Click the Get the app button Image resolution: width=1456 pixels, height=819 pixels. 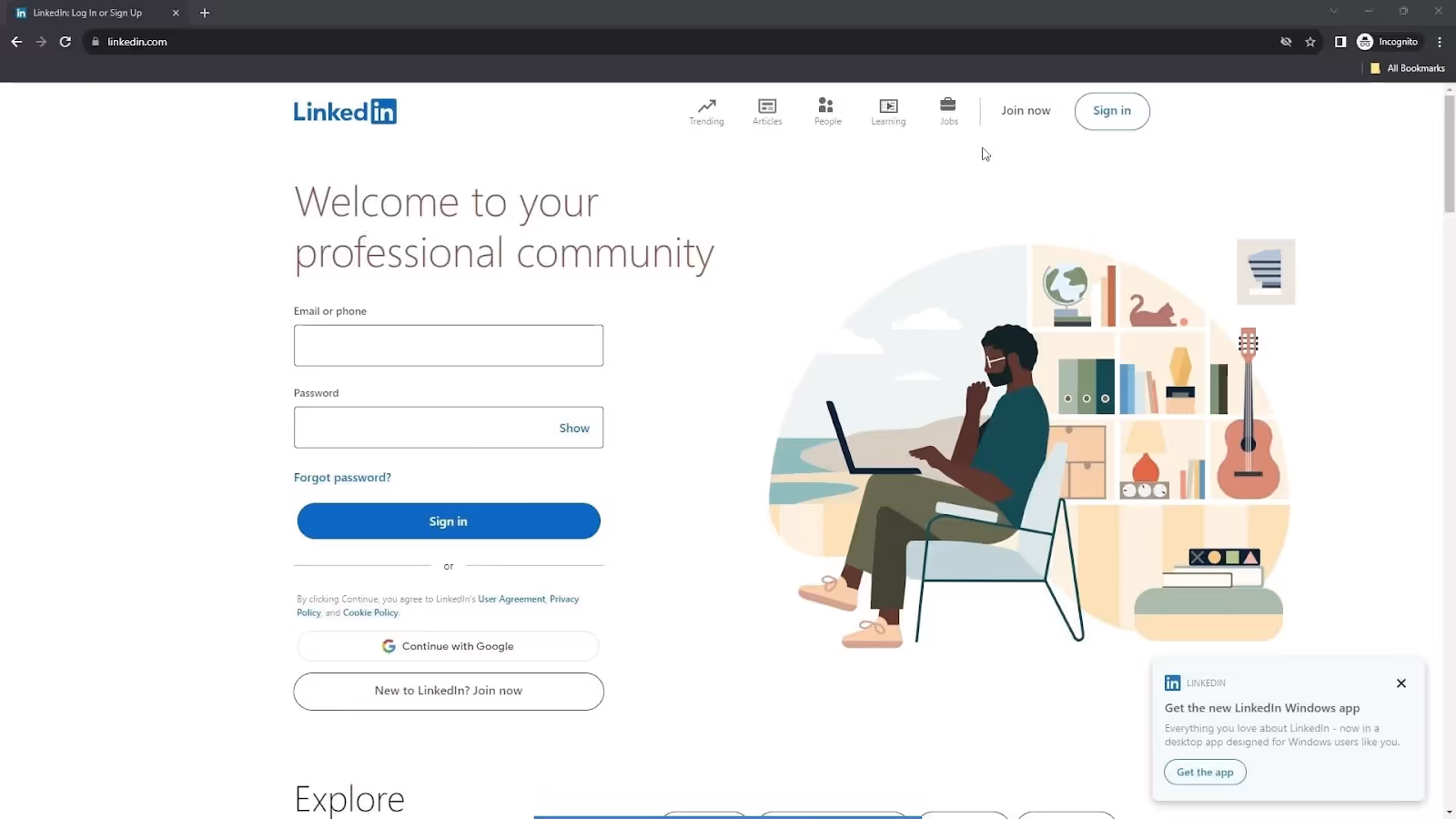[1204, 772]
